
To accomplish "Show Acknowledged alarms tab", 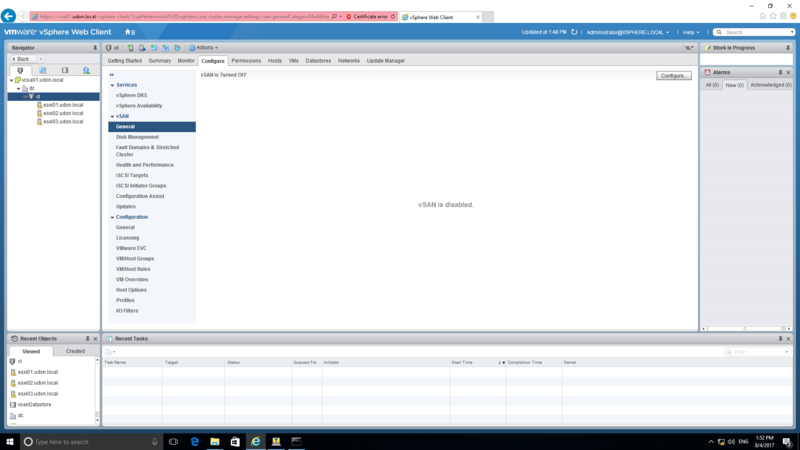I will point(770,85).
